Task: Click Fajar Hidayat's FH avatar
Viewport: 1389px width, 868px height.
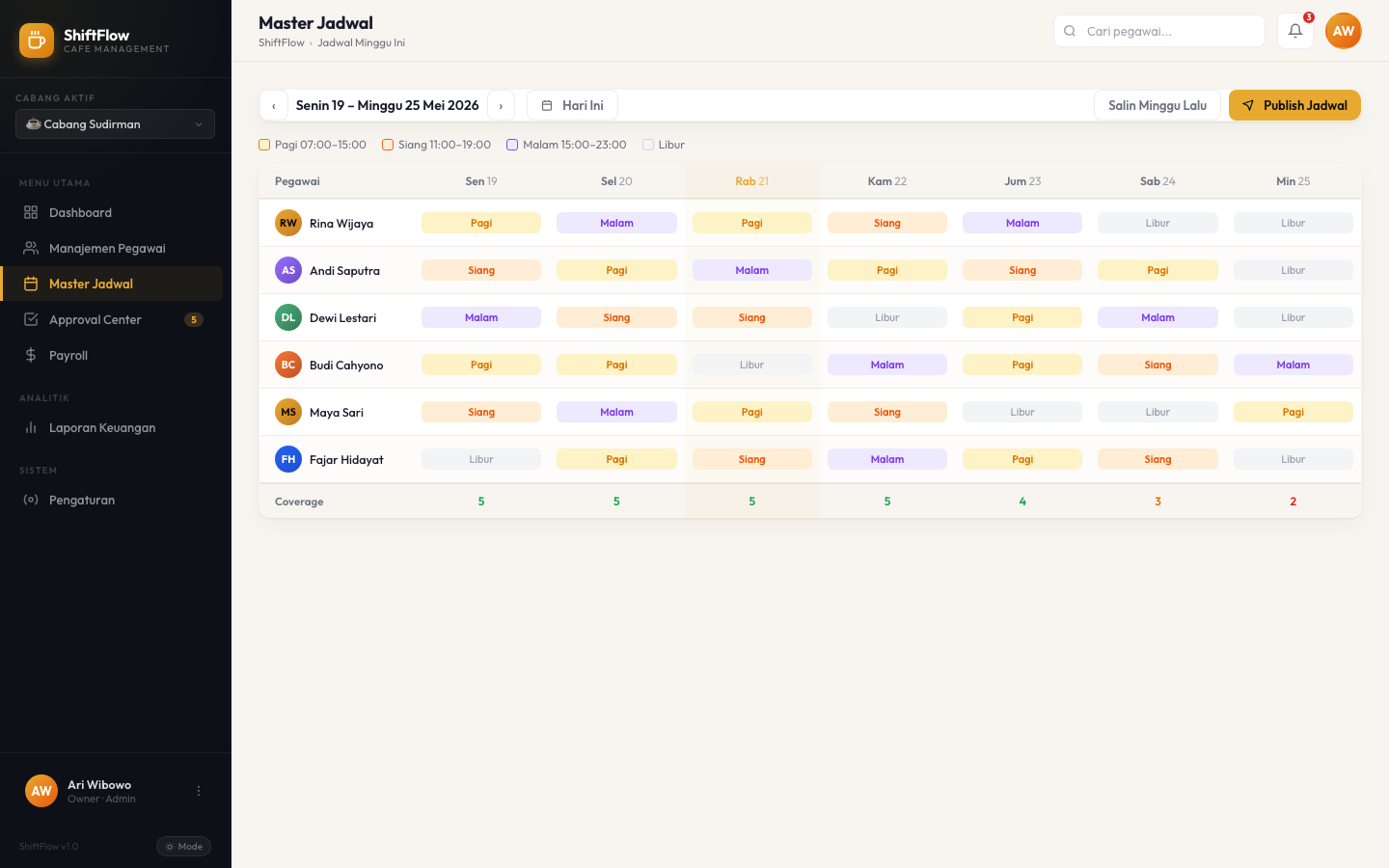Action: tap(288, 459)
